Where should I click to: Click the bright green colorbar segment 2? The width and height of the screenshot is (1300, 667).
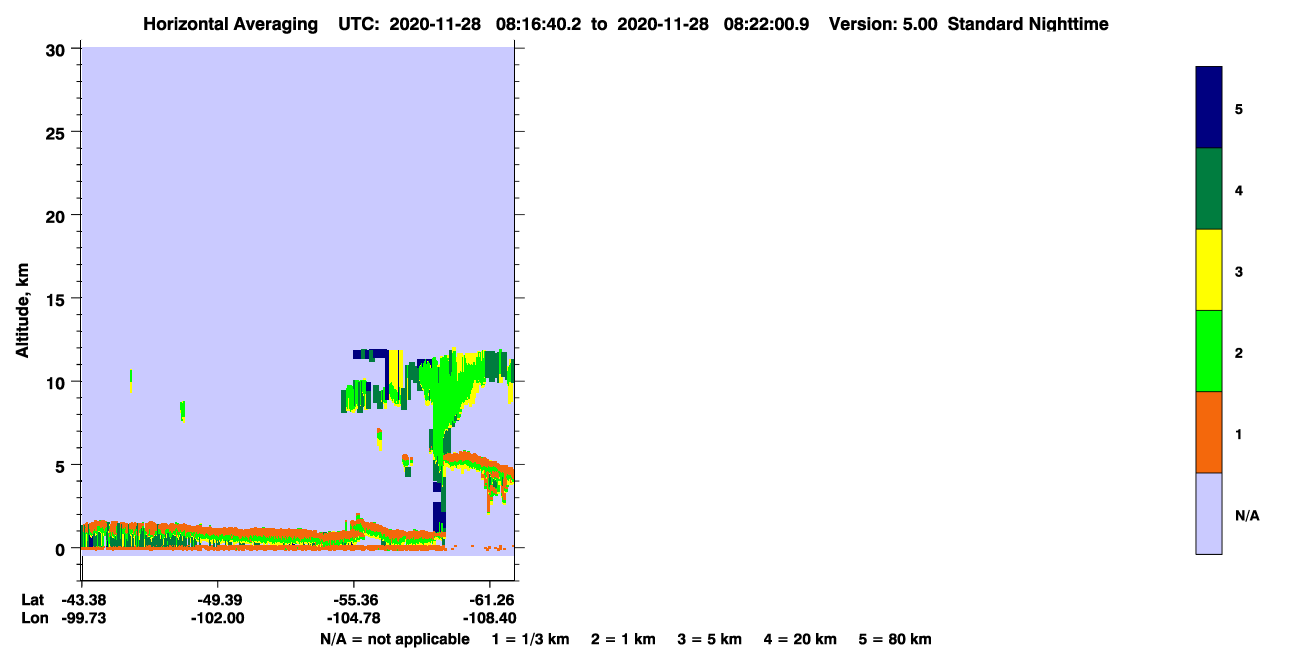point(1208,351)
